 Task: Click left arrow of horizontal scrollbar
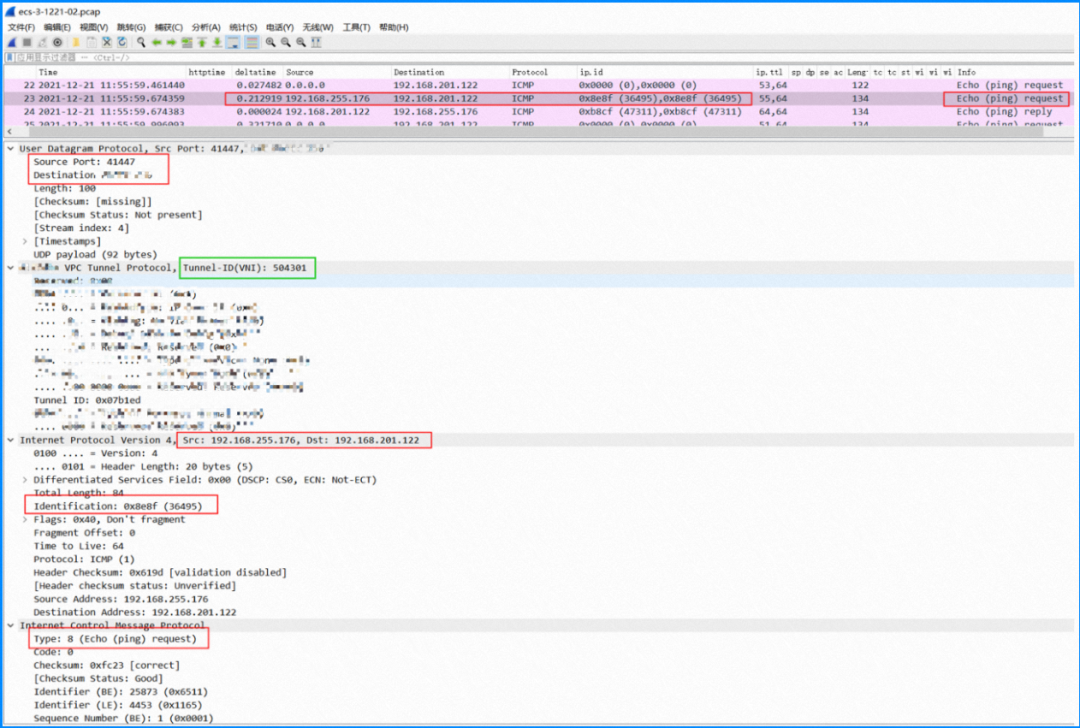(10, 131)
